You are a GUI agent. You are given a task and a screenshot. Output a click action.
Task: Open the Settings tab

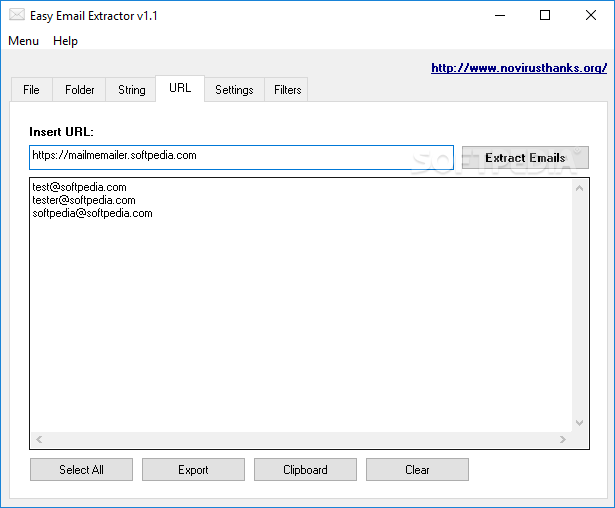pyautogui.click(x=234, y=90)
